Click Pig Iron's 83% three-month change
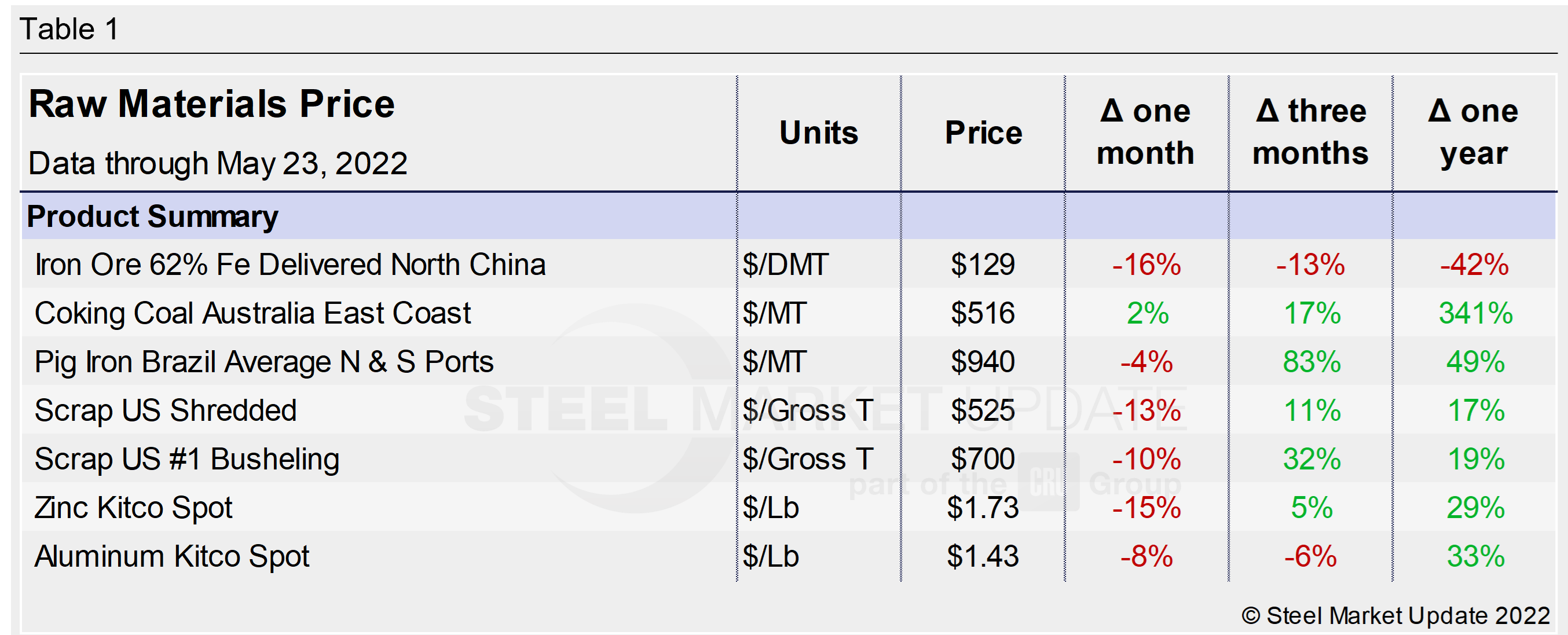The image size is (1568, 635). click(x=1311, y=362)
